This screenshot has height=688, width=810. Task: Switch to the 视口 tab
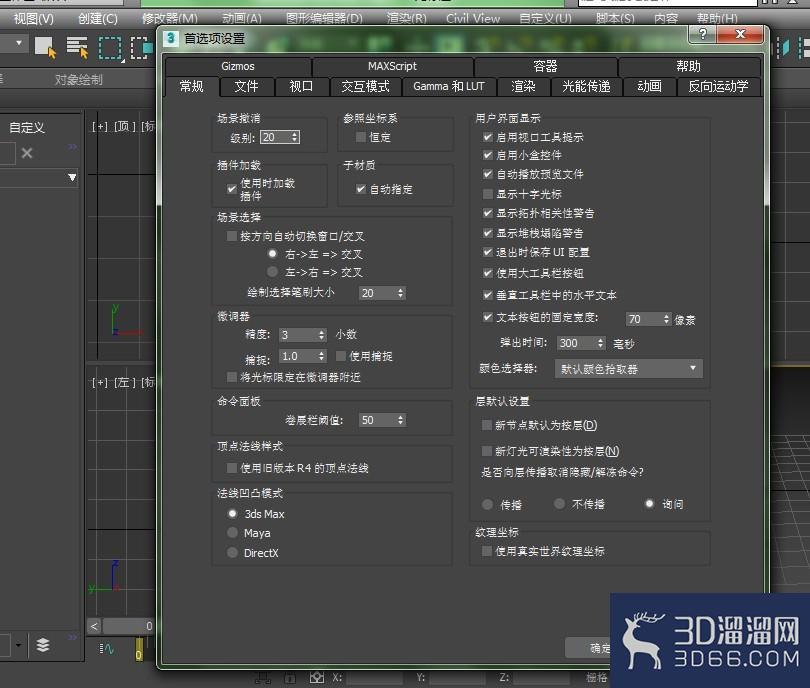(301, 86)
